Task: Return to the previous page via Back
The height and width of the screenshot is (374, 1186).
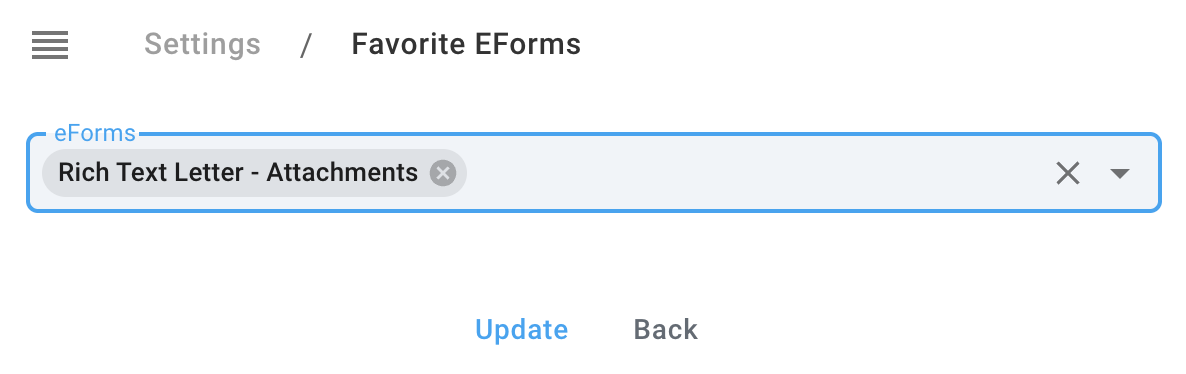Action: click(x=666, y=329)
